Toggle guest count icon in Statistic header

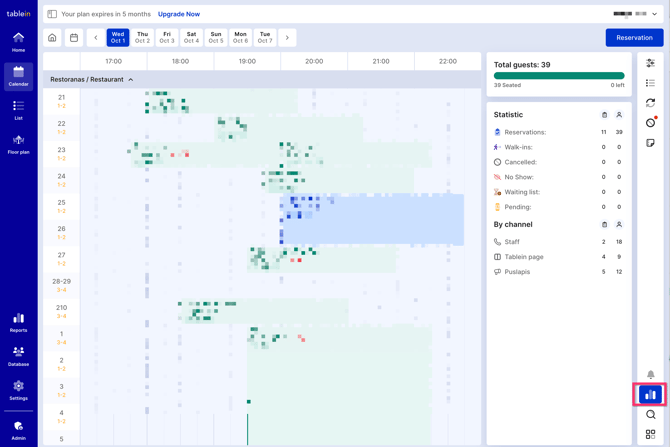[x=619, y=115]
